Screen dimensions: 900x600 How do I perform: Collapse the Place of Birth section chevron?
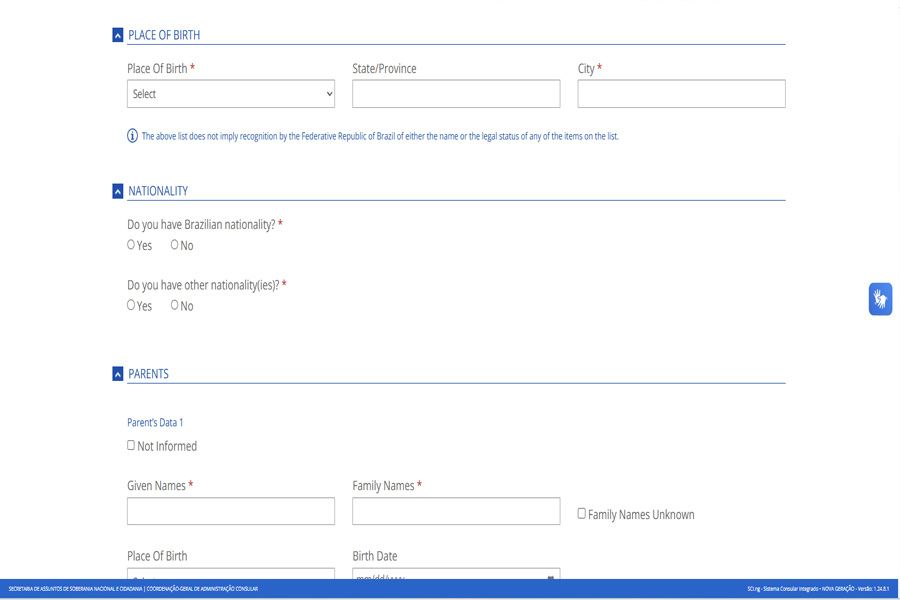point(118,36)
